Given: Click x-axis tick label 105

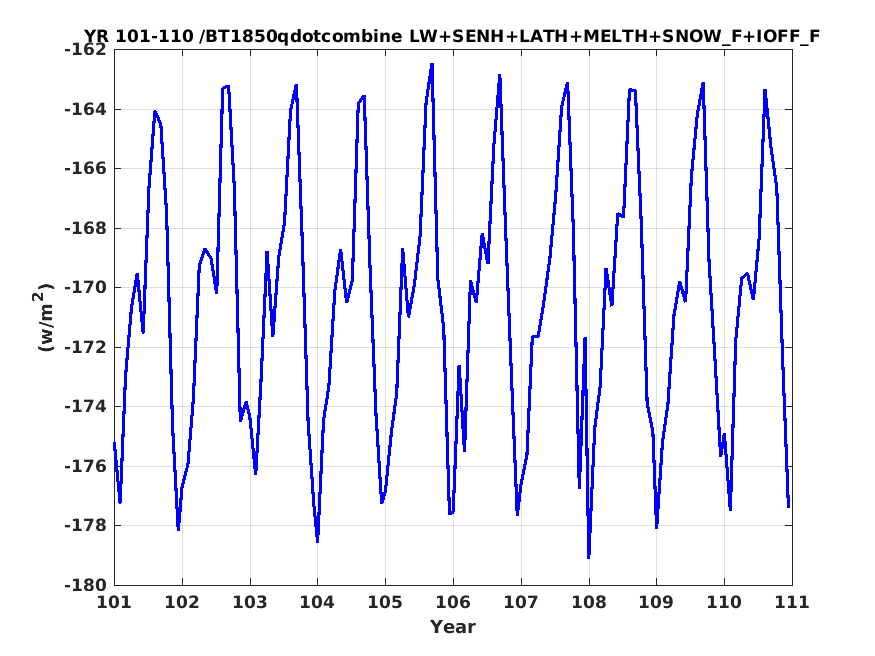Looking at the screenshot, I should pyautogui.click(x=386, y=602).
